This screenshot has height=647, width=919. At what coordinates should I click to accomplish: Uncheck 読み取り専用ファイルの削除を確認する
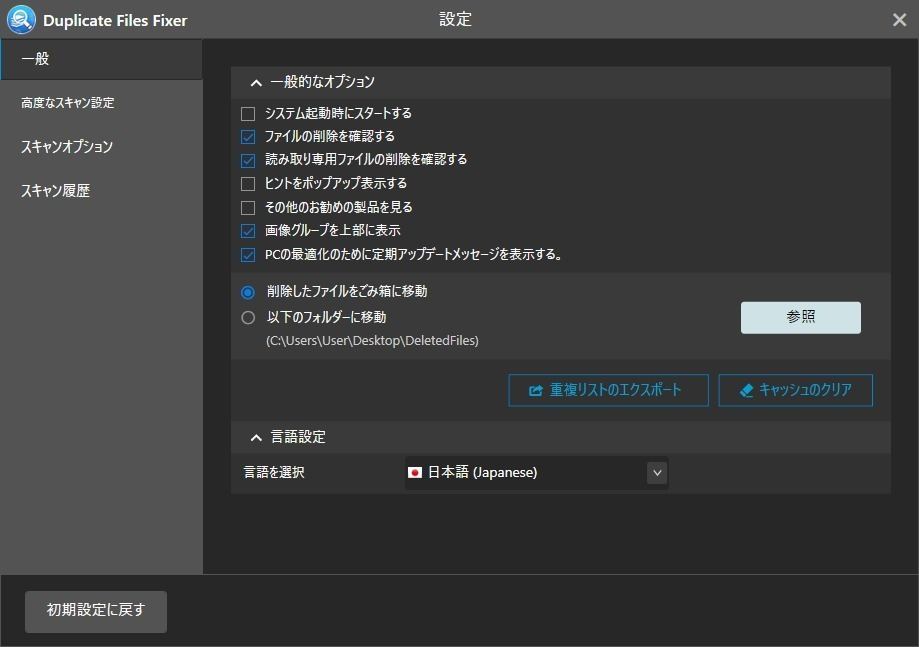tap(248, 161)
